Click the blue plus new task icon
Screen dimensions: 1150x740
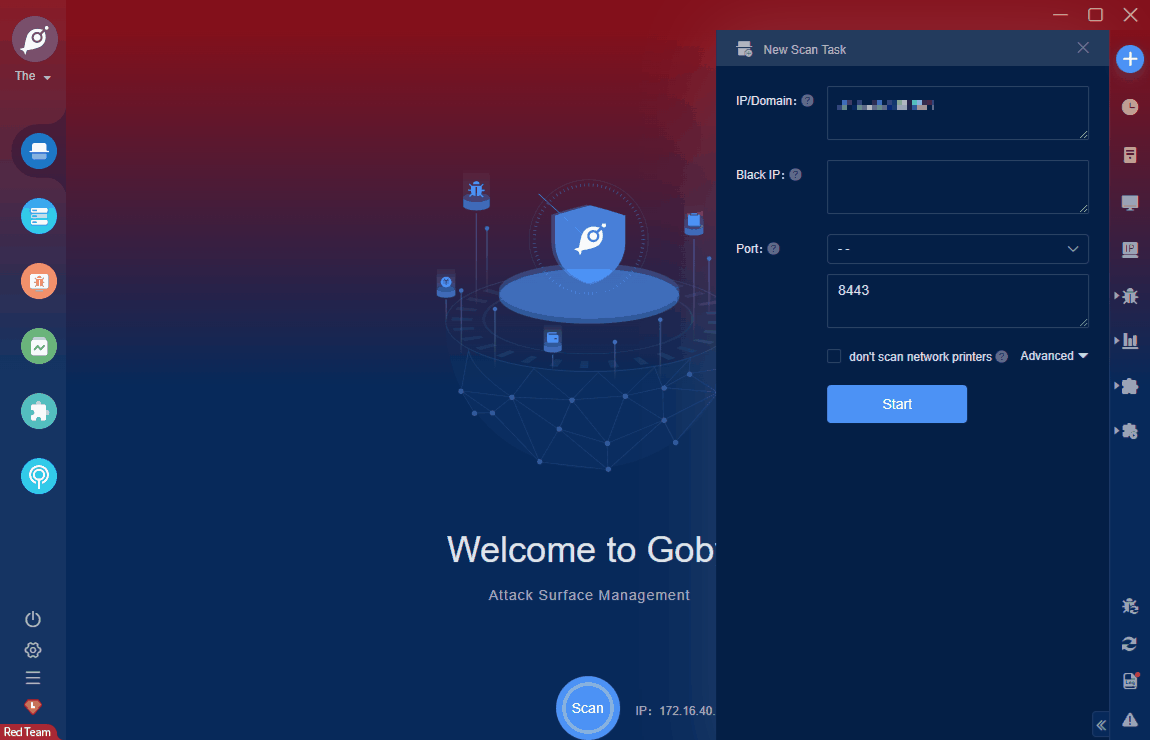[x=1129, y=59]
